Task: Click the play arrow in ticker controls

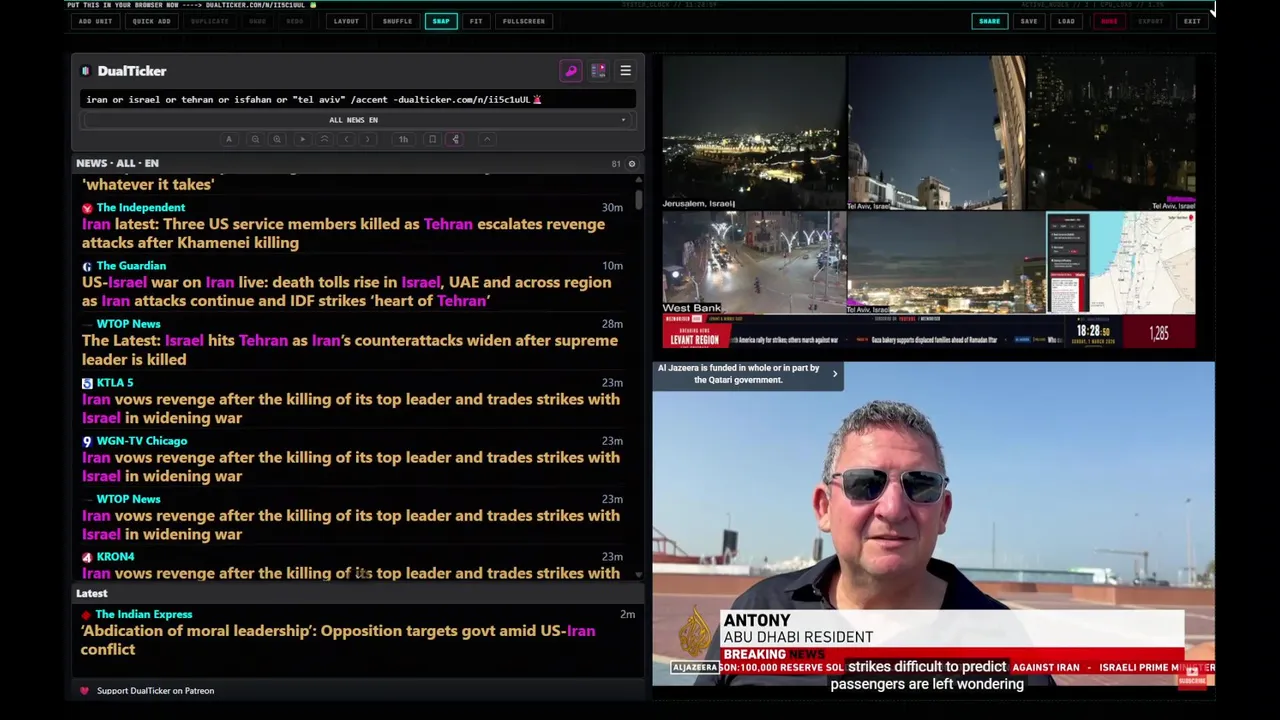Action: click(x=302, y=139)
